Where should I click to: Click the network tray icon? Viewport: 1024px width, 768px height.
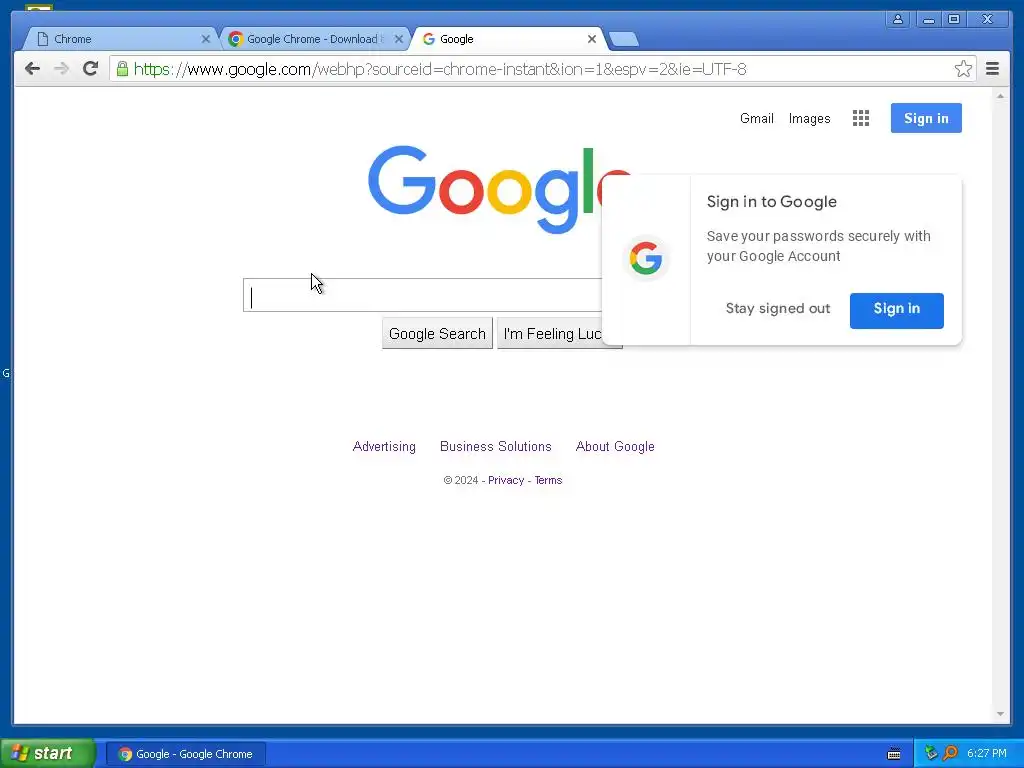coord(931,754)
